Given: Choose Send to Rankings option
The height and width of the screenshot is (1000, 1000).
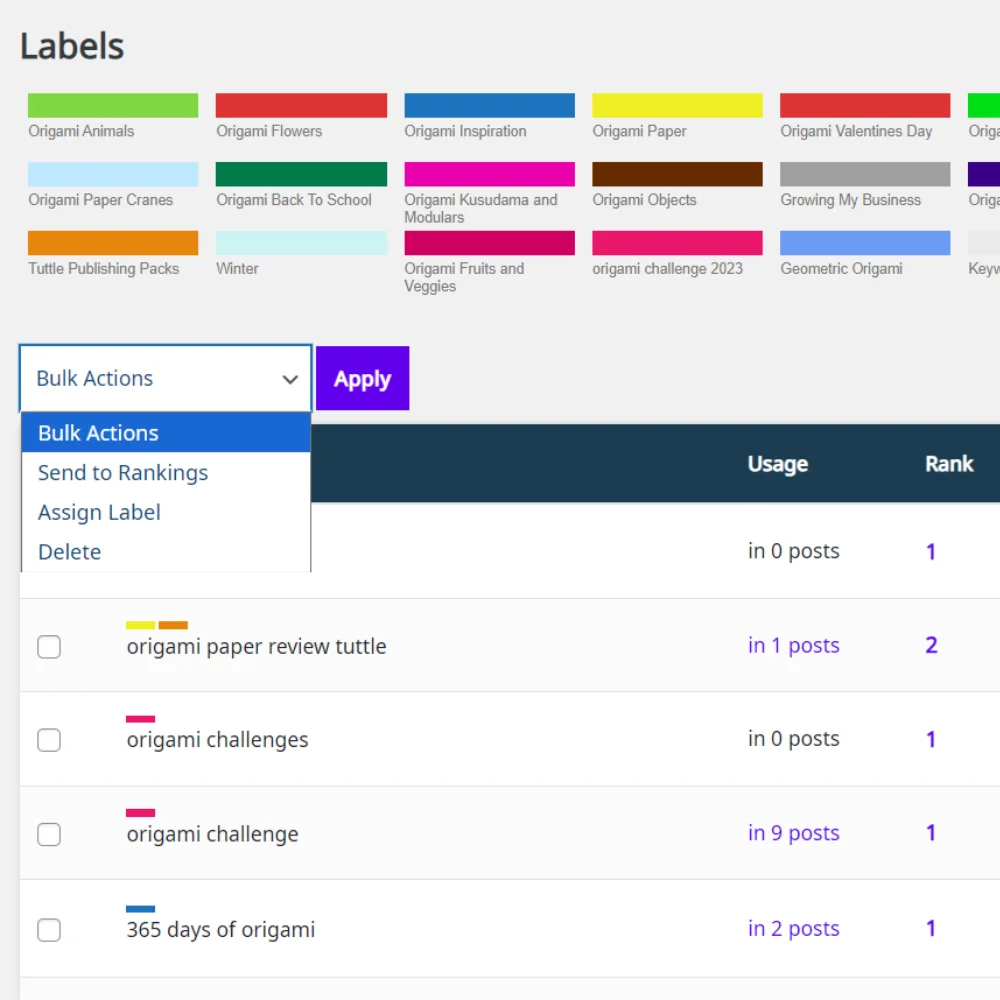Looking at the screenshot, I should [123, 473].
